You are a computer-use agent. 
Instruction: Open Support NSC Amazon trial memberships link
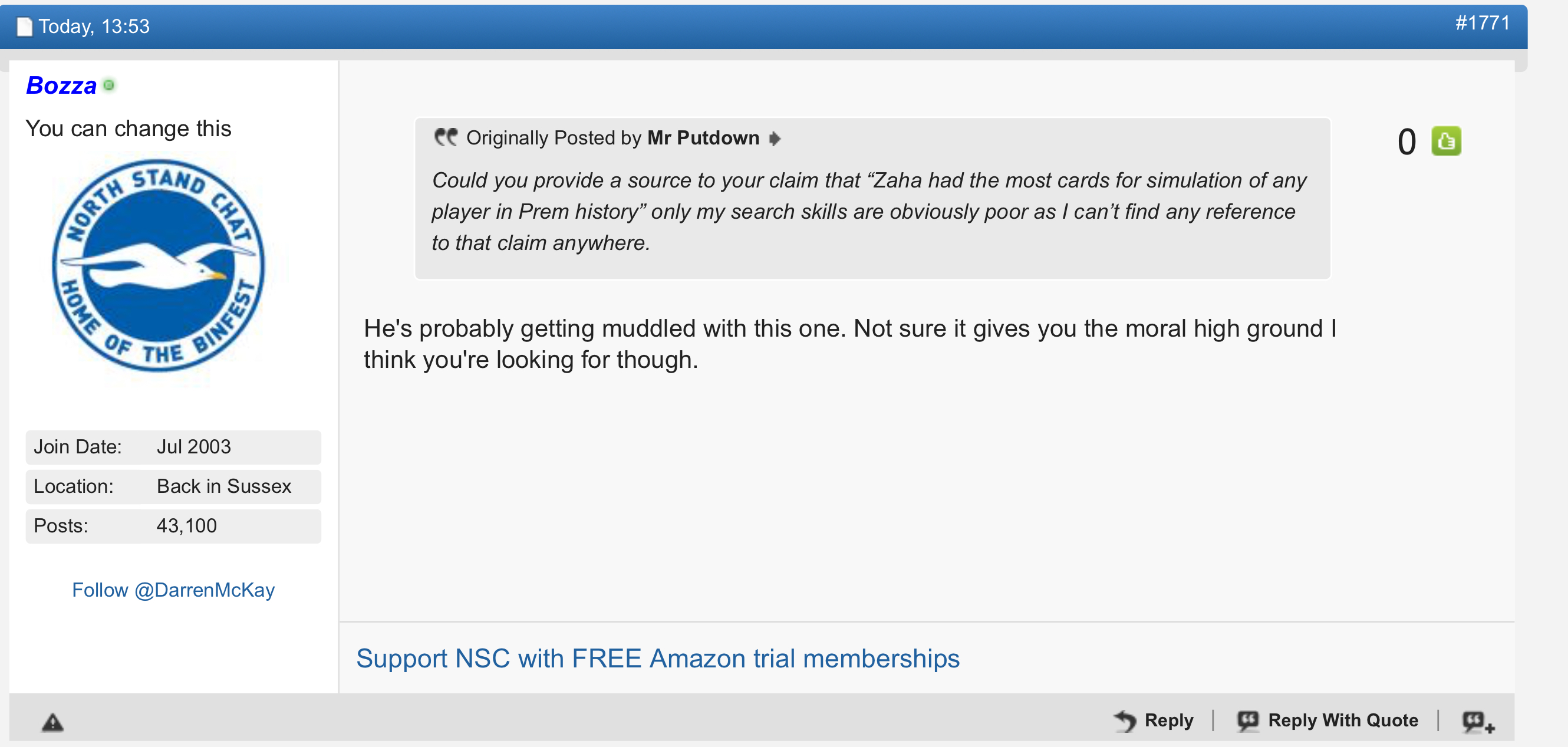click(x=657, y=659)
